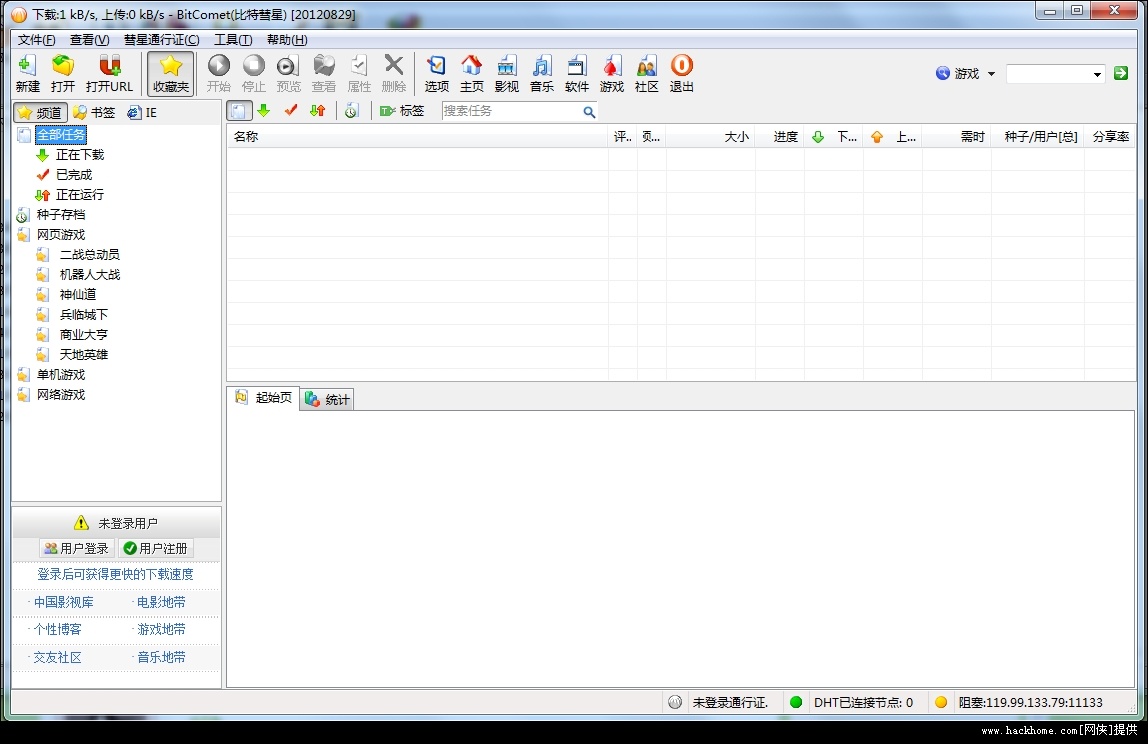
Task: Click the magnifier icon in task search
Action: 589,111
